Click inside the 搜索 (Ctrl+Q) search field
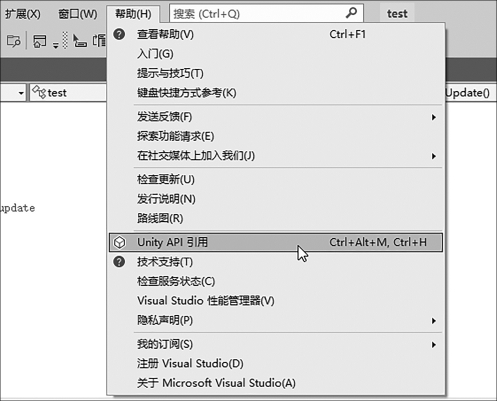This screenshot has width=497, height=401. pos(257,14)
